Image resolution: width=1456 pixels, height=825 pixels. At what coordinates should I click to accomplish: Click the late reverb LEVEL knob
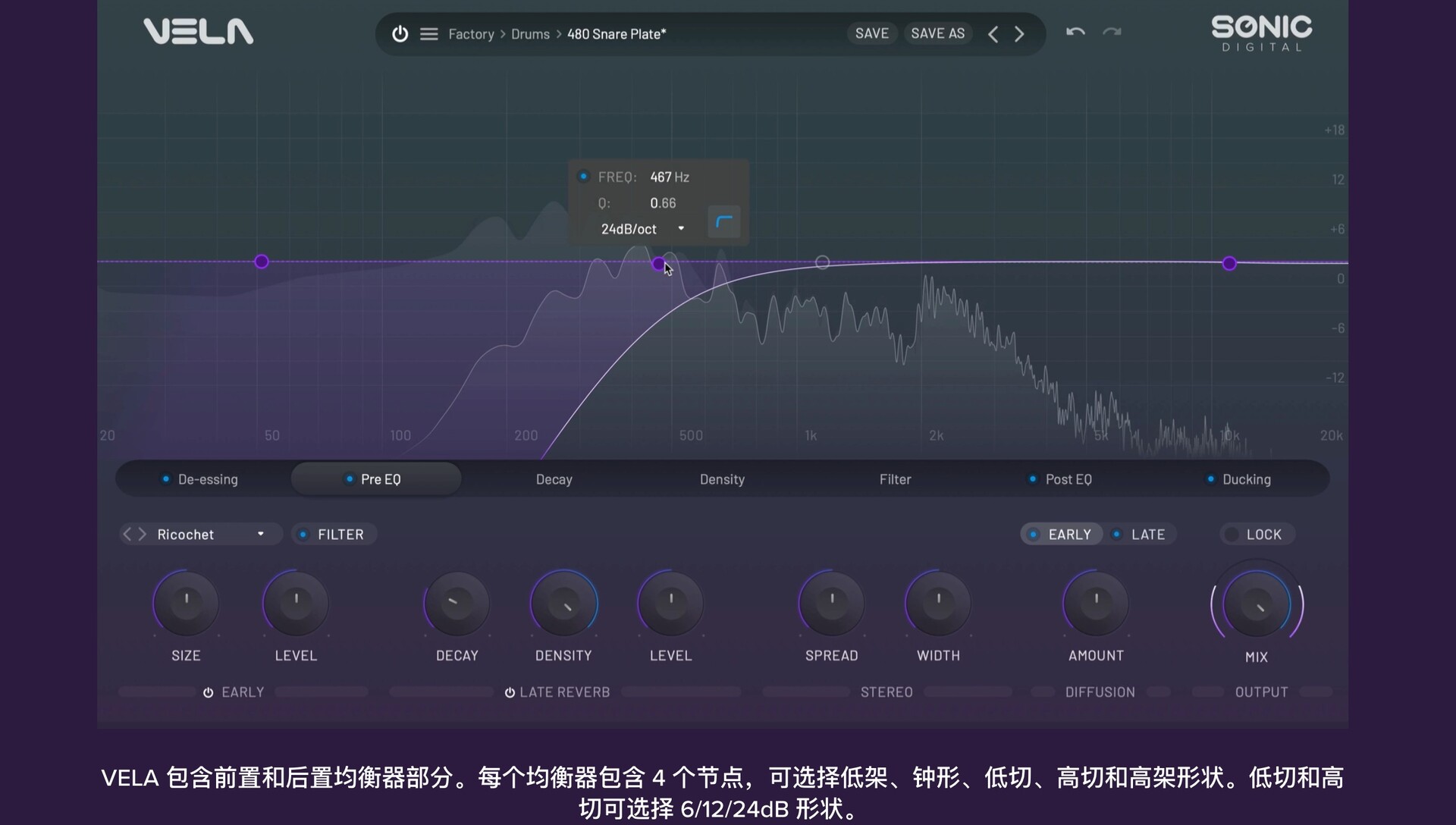[x=671, y=604]
